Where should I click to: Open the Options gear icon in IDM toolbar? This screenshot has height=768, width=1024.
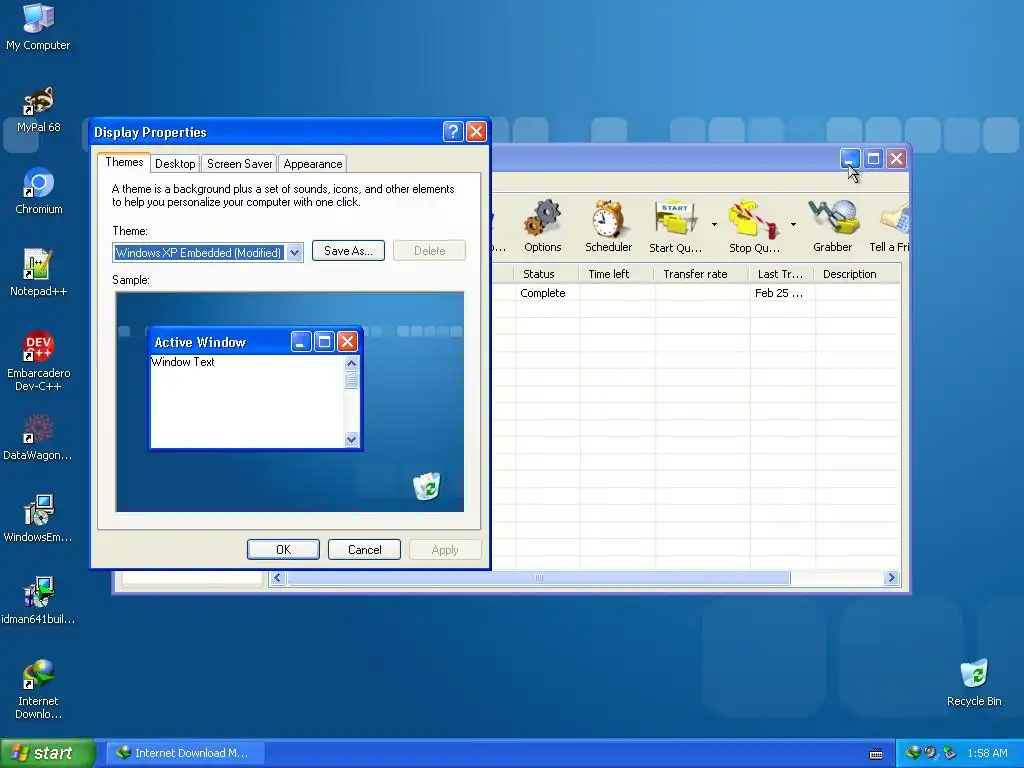[x=542, y=226]
